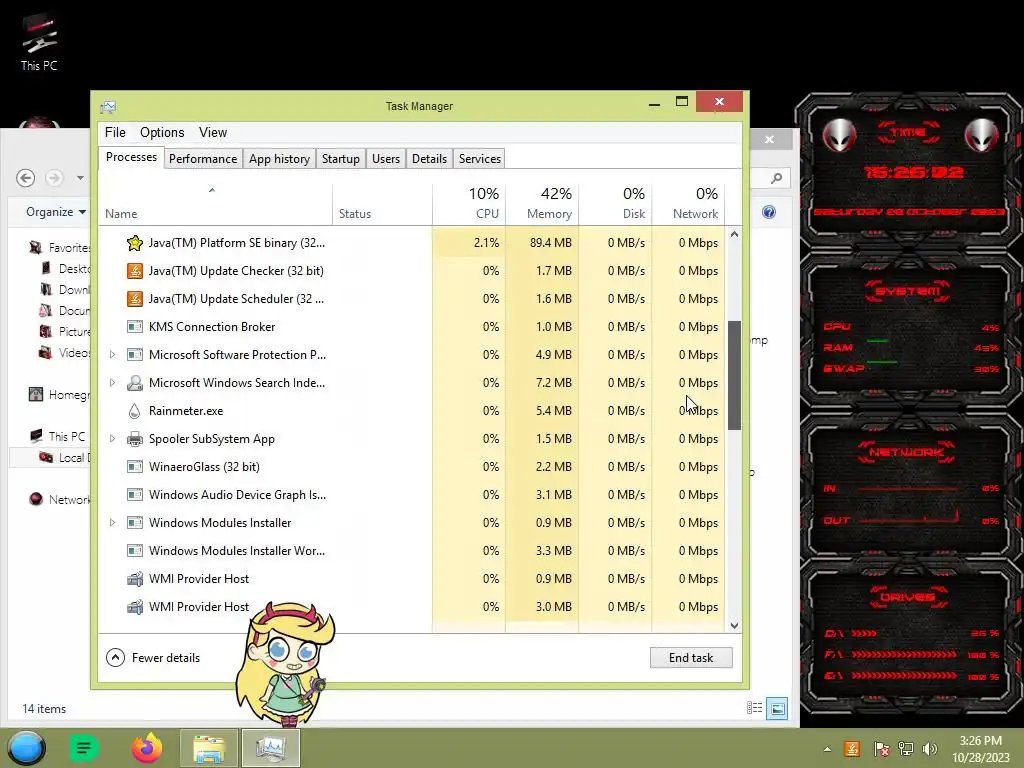Switch to the Services tab
The height and width of the screenshot is (768, 1024).
[479, 159]
